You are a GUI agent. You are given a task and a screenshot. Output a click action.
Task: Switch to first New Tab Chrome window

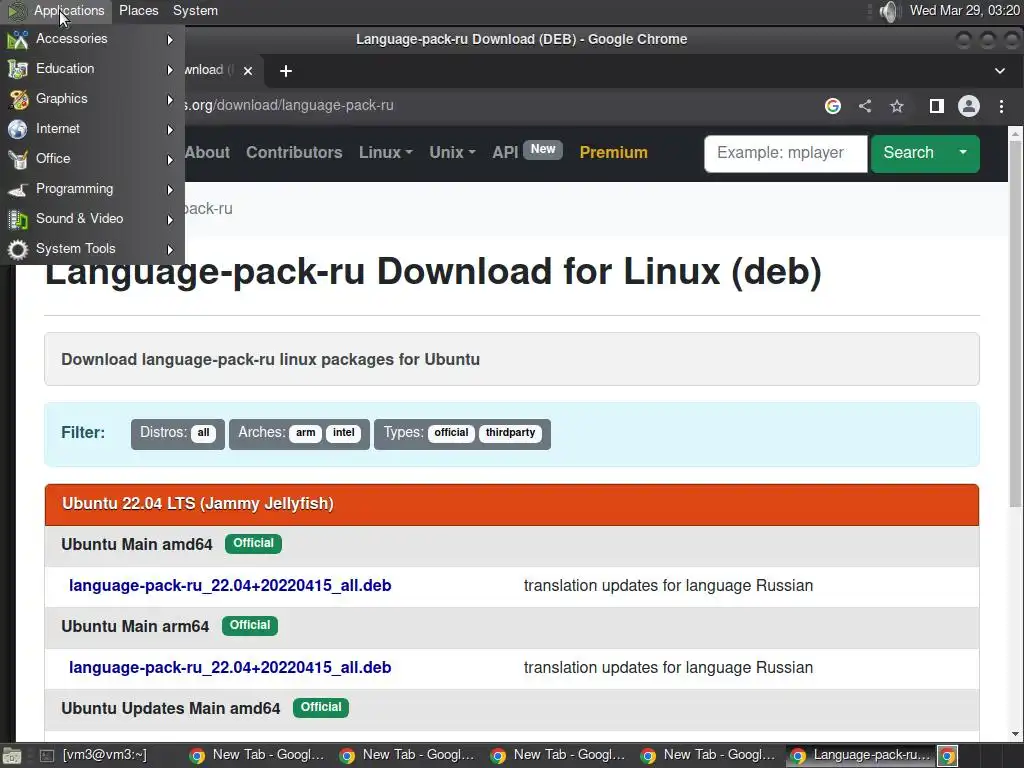(x=257, y=756)
